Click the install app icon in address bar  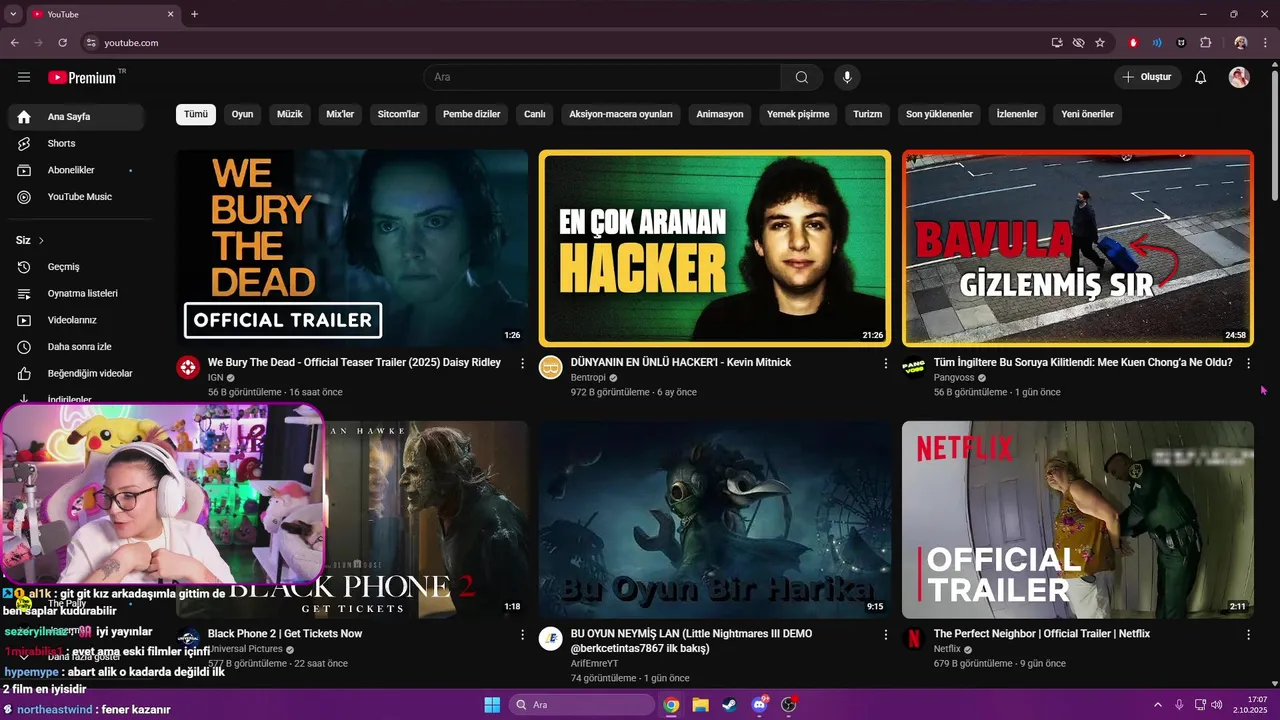(x=1057, y=43)
